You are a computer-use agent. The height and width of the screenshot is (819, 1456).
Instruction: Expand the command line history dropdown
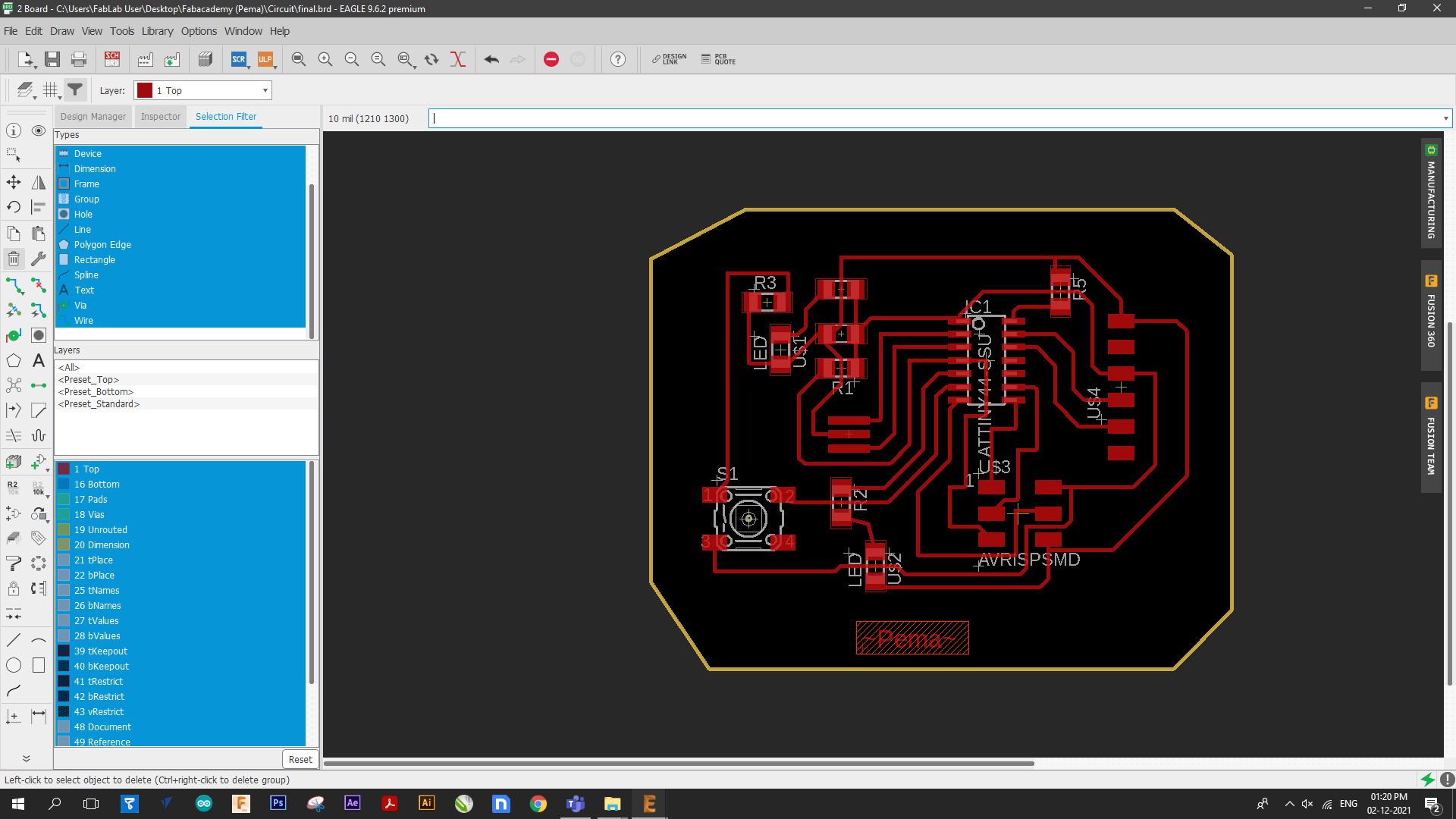tap(1445, 118)
